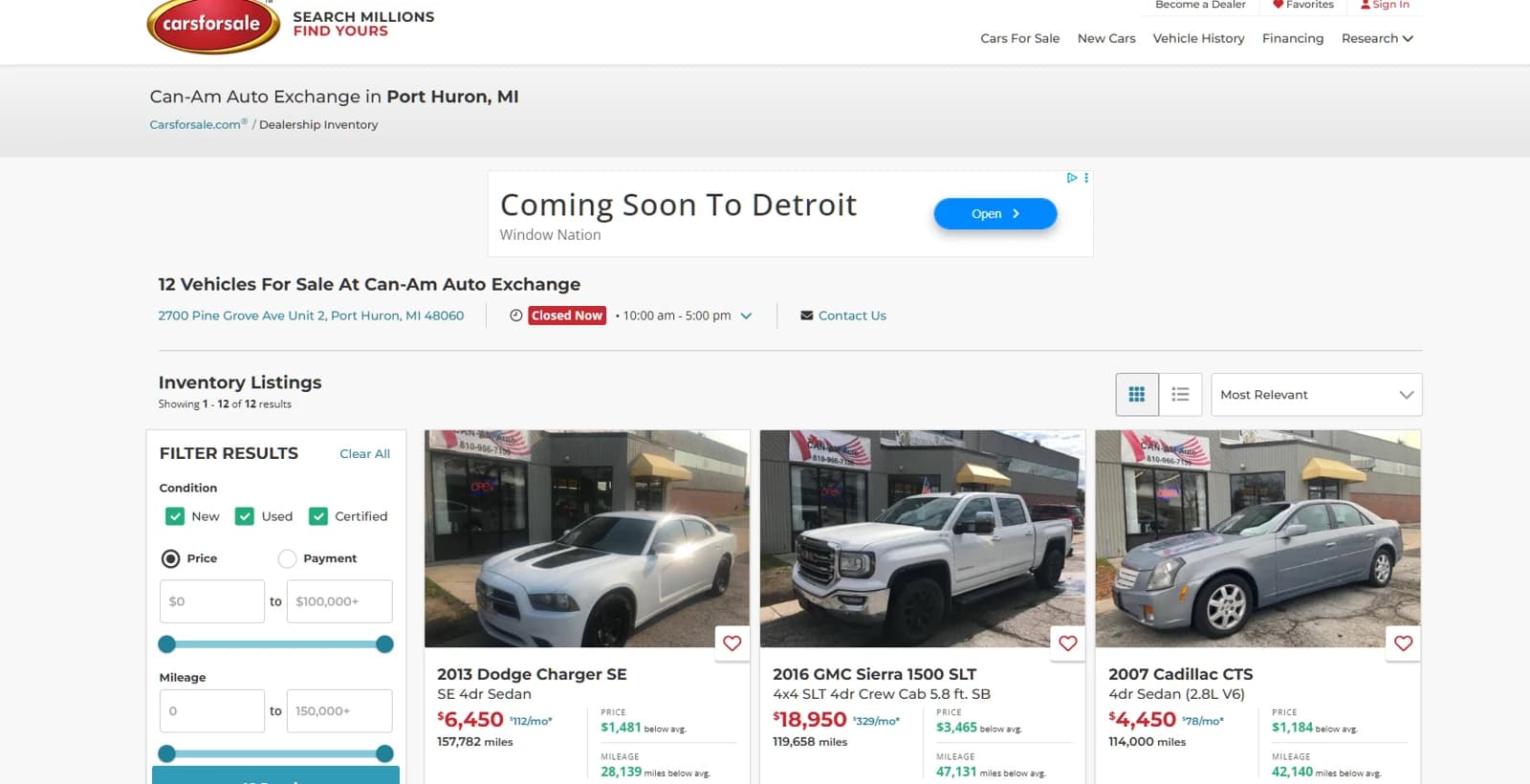
Task: Click price slider minimum handle
Action: (x=167, y=644)
